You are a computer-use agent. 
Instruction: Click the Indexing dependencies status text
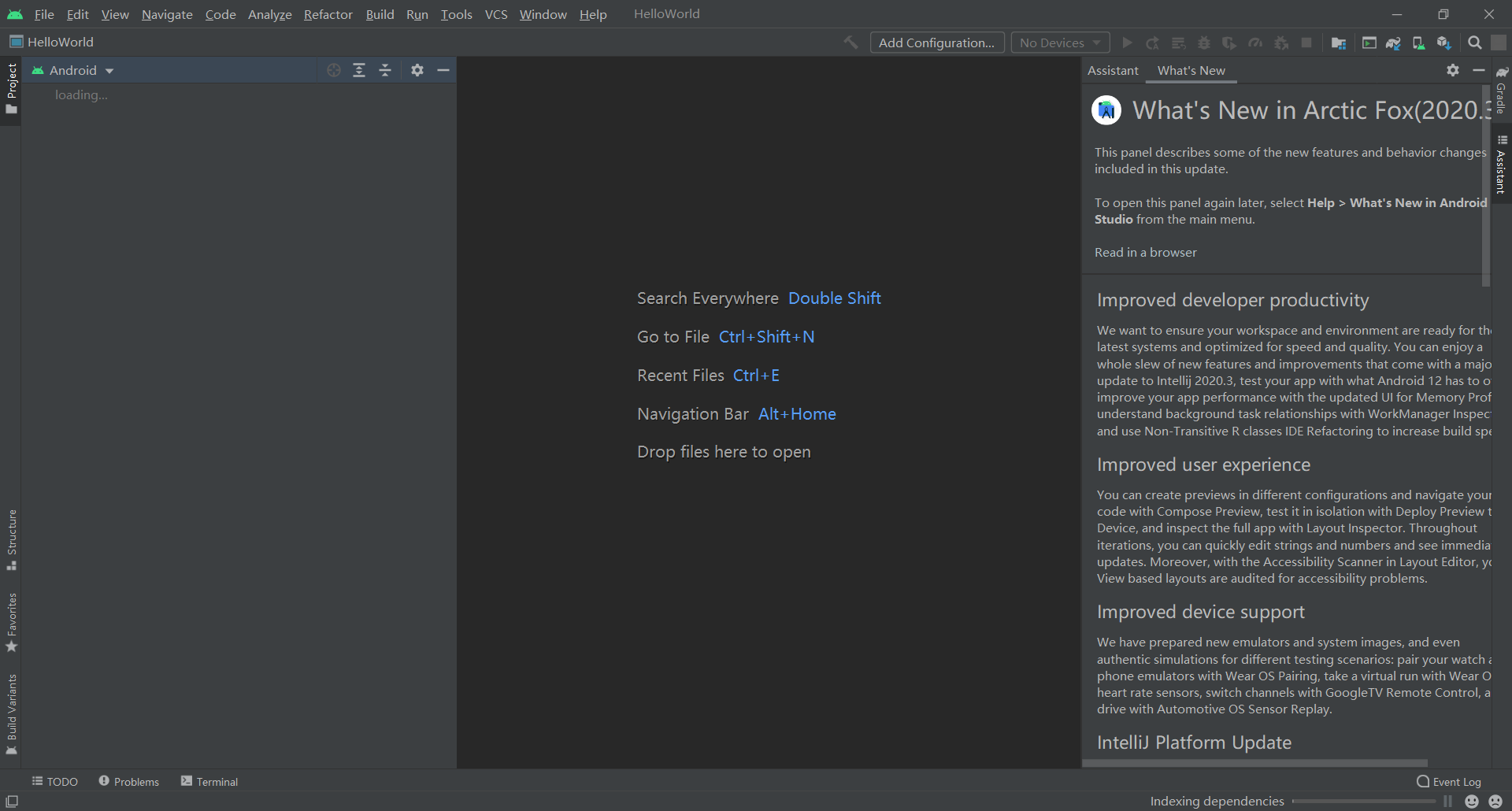[x=1217, y=802]
